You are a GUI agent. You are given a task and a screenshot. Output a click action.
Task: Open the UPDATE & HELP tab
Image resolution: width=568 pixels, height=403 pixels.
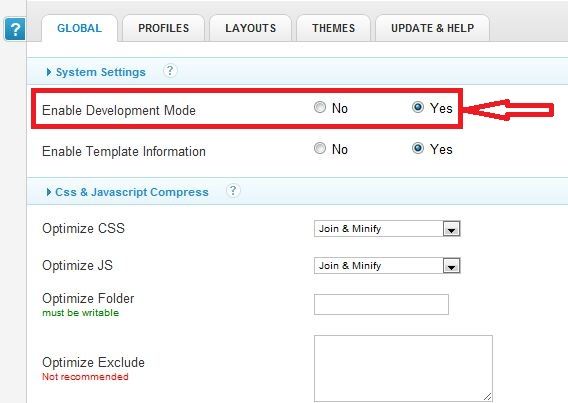pyautogui.click(x=433, y=28)
